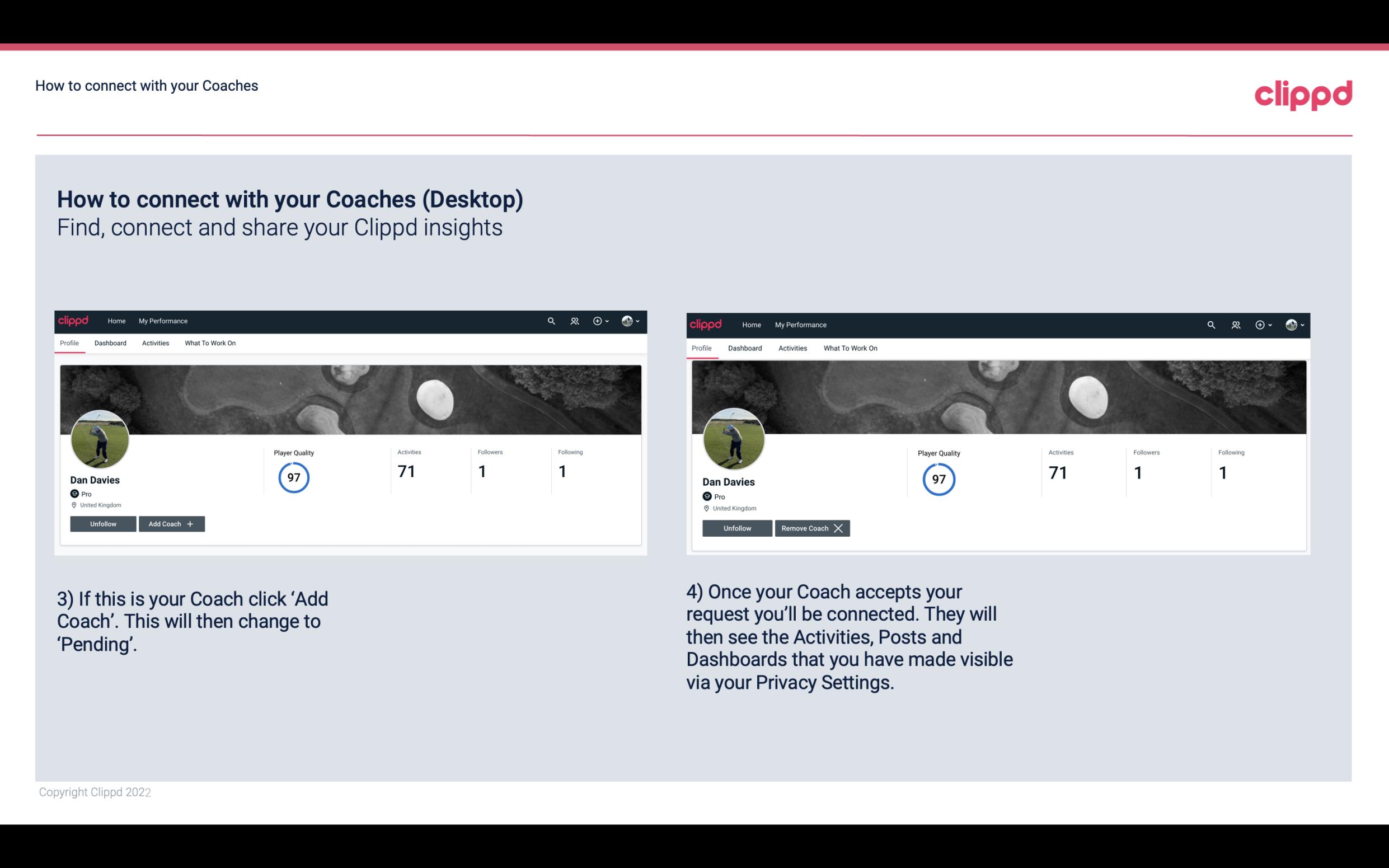Click the search icon in right dashboard nav
This screenshot has height=868, width=1389.
coord(1211,324)
